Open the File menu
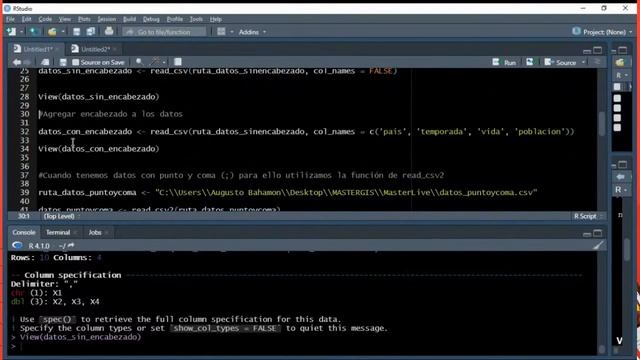640x360 pixels. pos(10,19)
